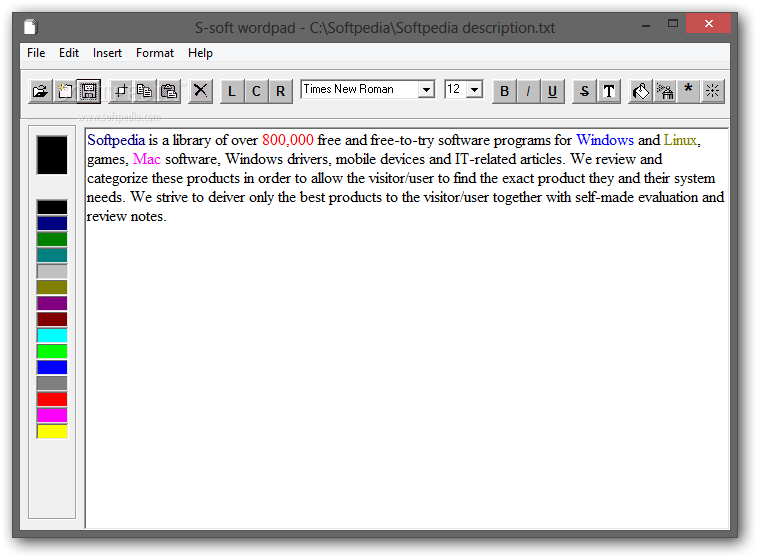Minimize the S-soft wordpad window
Screen dimensions: 758x558
point(646,25)
